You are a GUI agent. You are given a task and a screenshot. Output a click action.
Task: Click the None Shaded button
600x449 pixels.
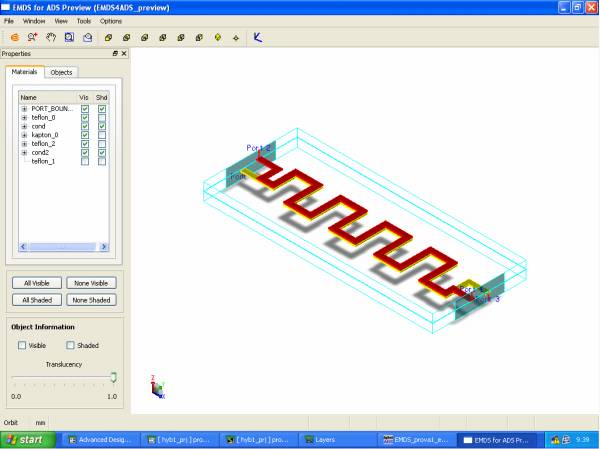point(91,300)
